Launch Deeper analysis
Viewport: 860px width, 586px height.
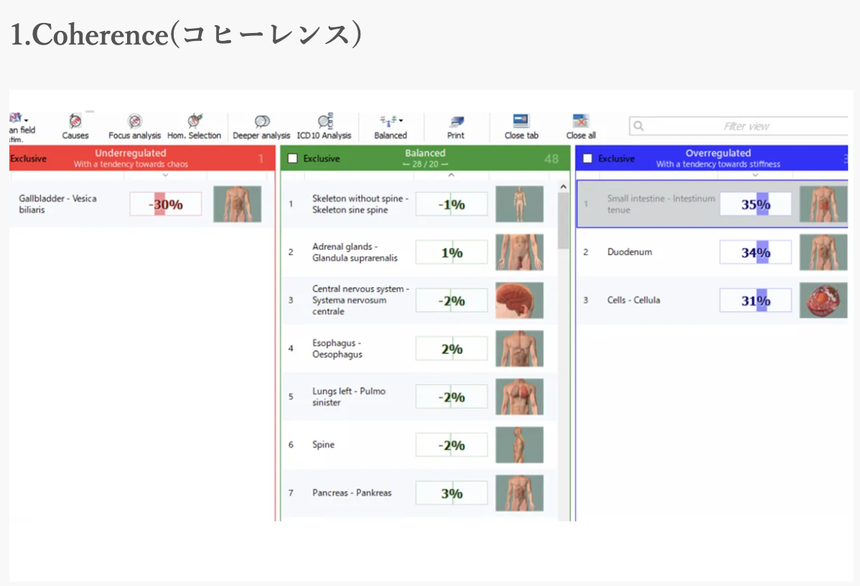pos(261,125)
